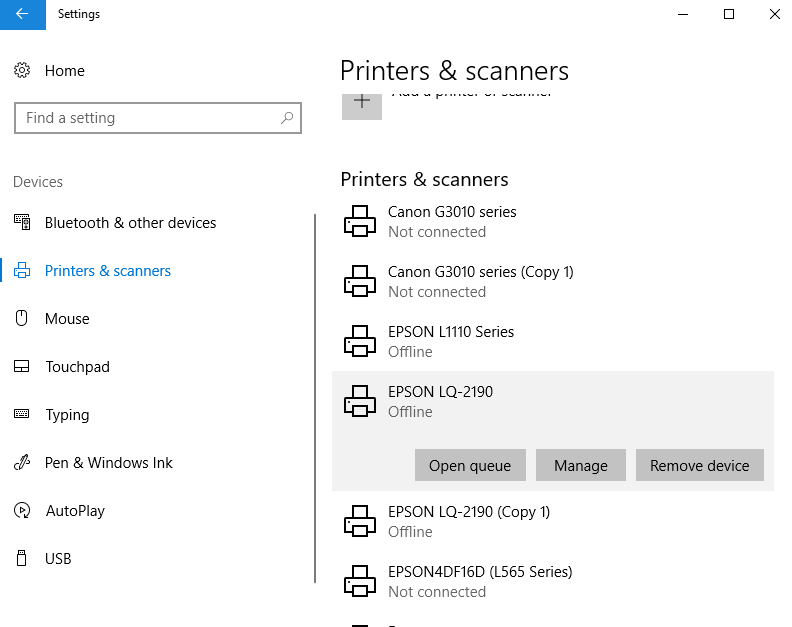Click the search magnifier icon

point(287,118)
